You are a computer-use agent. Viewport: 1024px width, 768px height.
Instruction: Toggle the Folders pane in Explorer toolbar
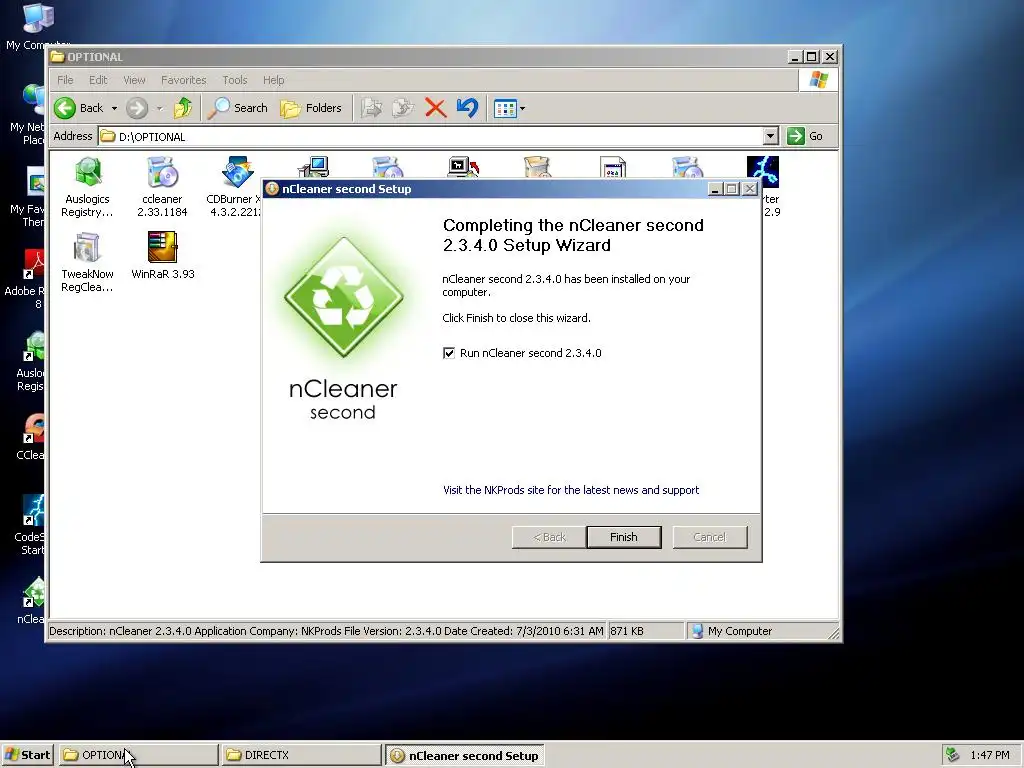pos(311,108)
